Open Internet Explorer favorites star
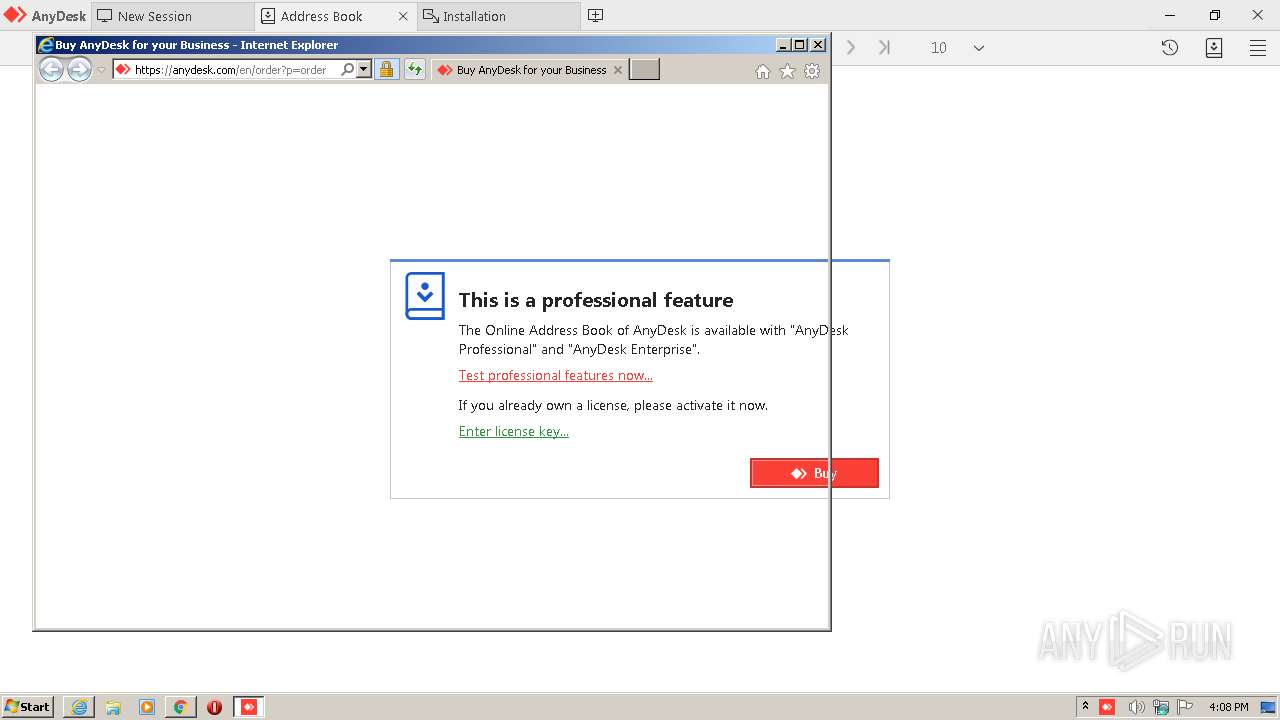The image size is (1280, 720). point(787,71)
